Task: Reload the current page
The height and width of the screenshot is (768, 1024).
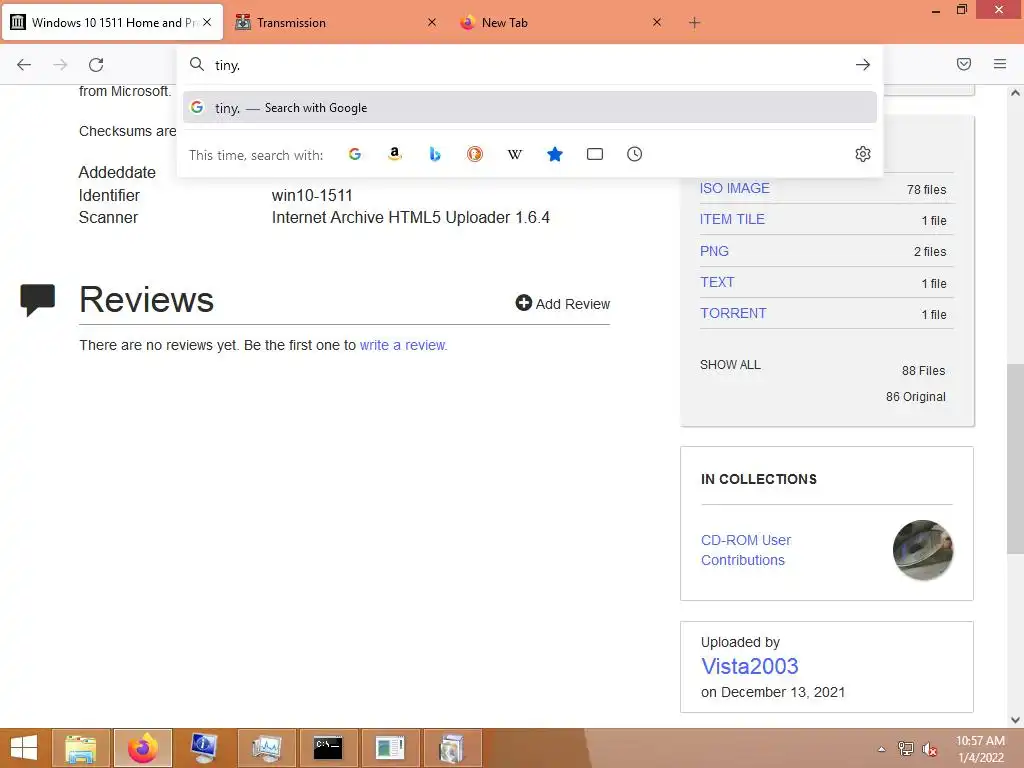Action: tap(96, 65)
